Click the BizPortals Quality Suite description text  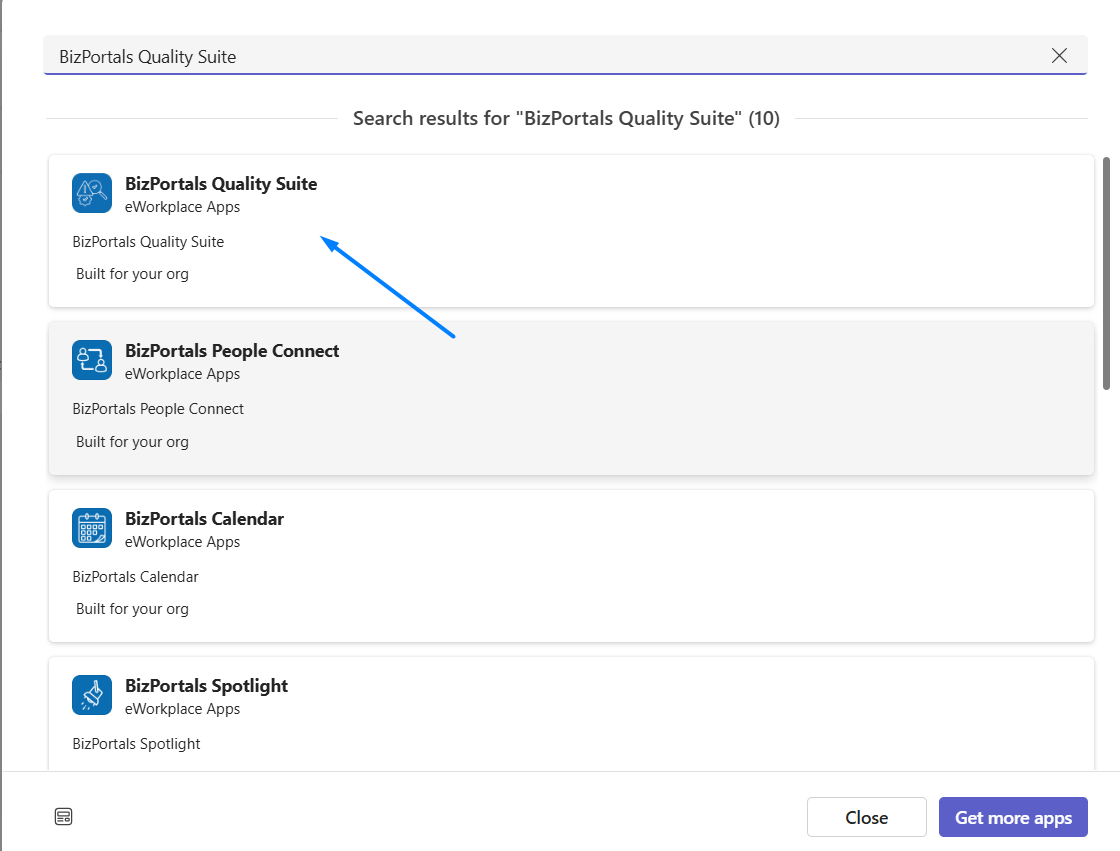coord(148,242)
